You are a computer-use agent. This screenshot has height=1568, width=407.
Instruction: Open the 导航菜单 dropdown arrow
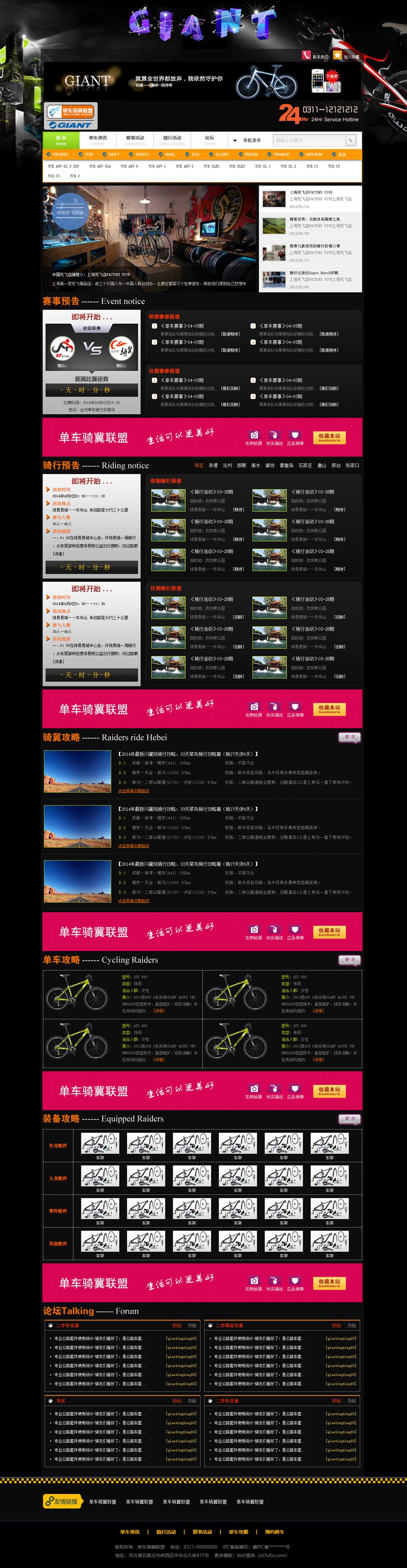coord(235,141)
